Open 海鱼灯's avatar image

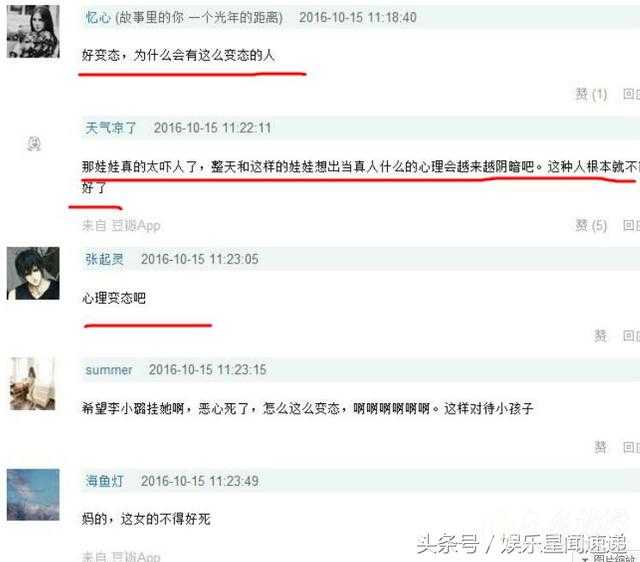point(33,495)
